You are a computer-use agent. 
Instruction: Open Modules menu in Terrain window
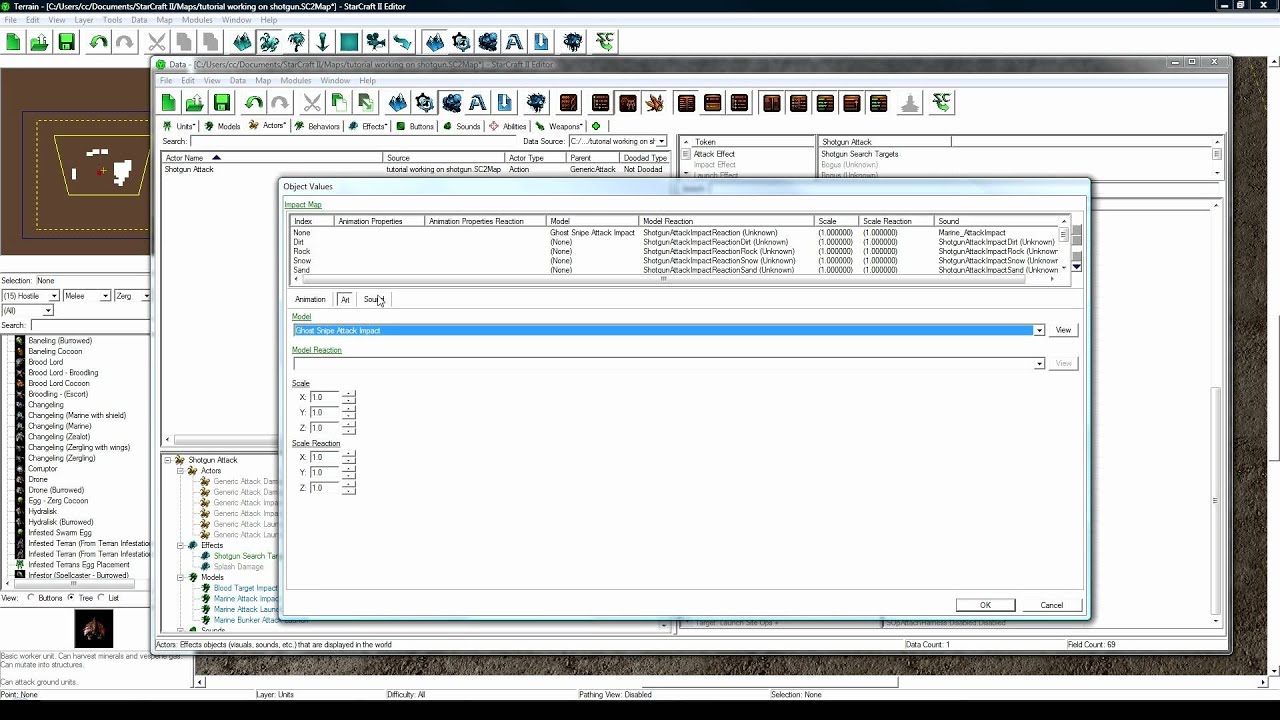[197, 20]
